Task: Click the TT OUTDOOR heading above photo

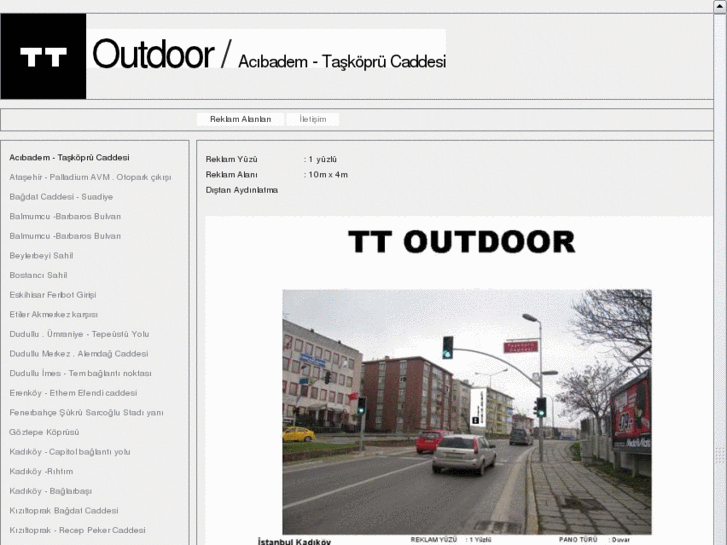Action: click(x=461, y=242)
